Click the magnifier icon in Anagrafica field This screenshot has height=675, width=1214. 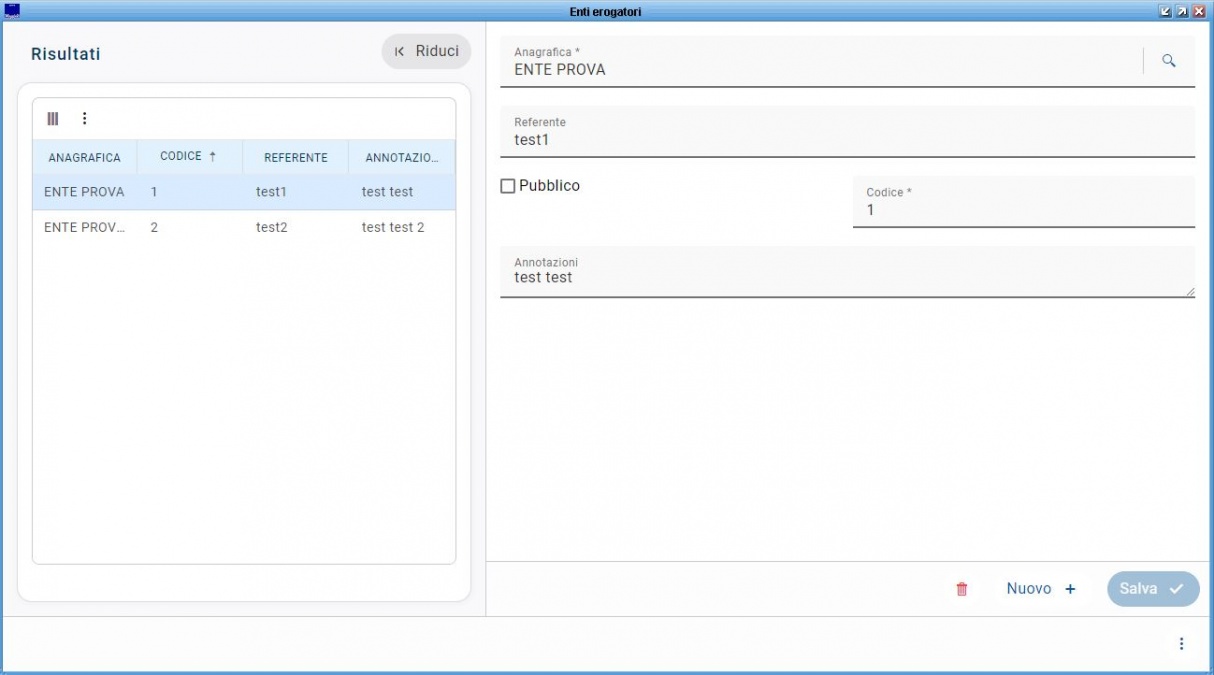pyautogui.click(x=1168, y=61)
